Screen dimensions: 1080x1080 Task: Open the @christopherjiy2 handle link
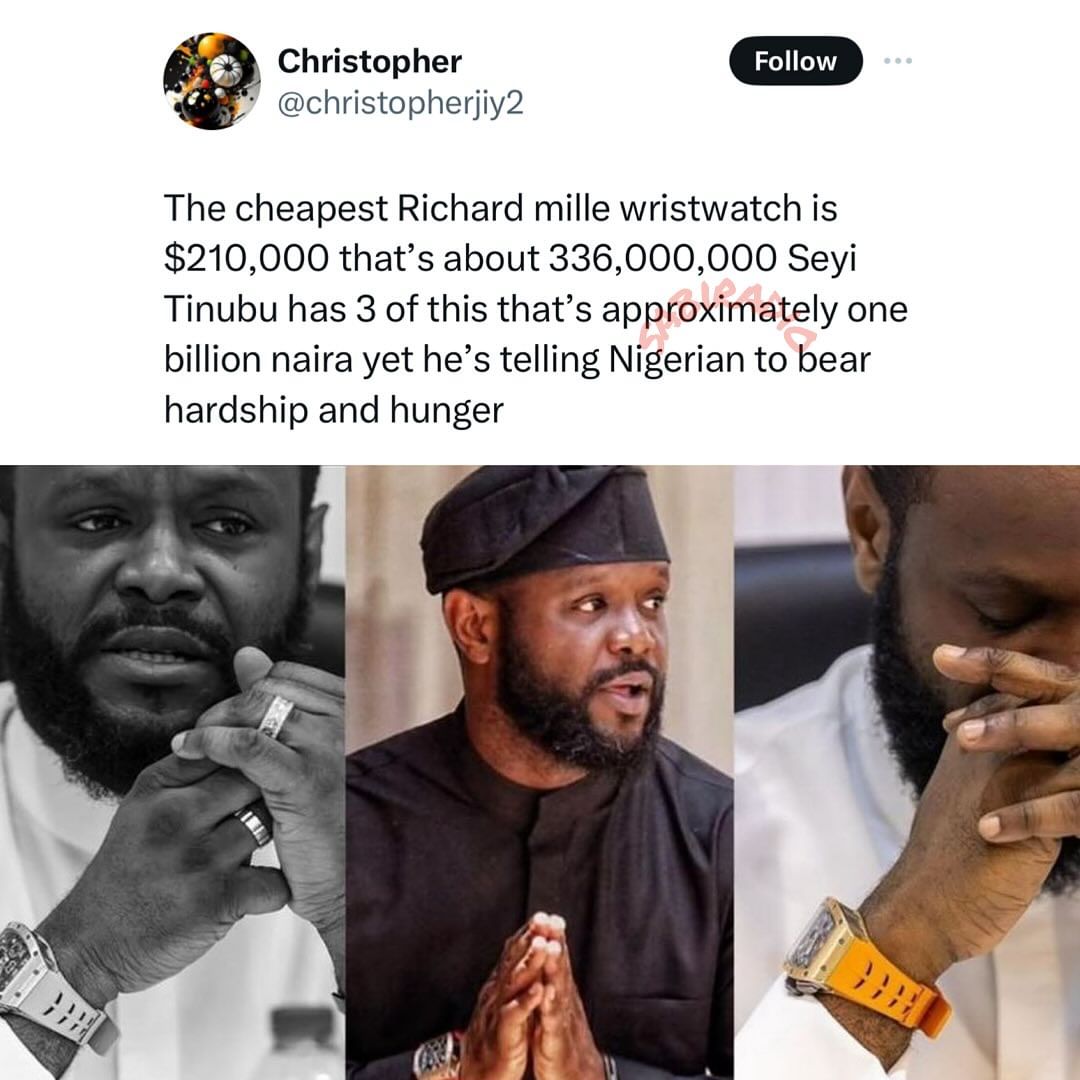(400, 104)
